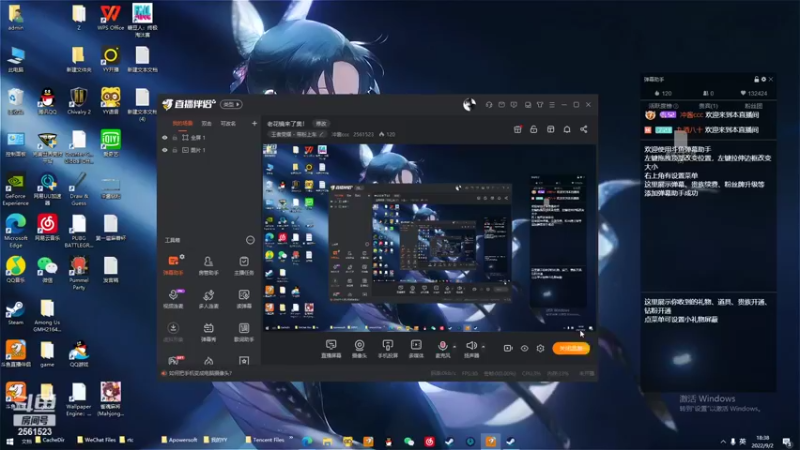The height and width of the screenshot is (450, 800).
Task: Open the Steam desktop icon
Action: click(x=15, y=313)
